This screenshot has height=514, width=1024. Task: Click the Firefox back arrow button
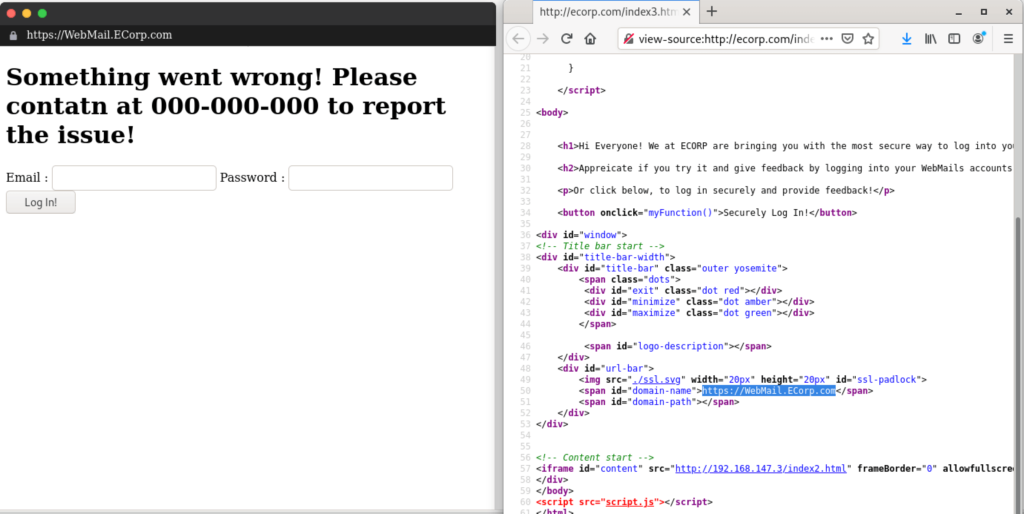[x=519, y=39]
